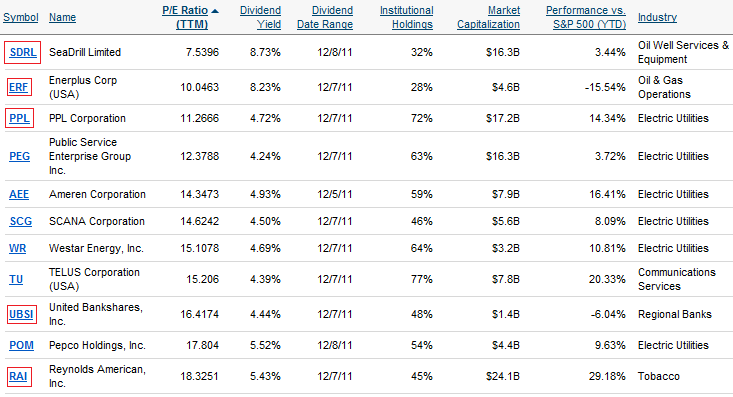Image resolution: width=733 pixels, height=397 pixels.
Task: Sort table by Symbol column header
Action: pyautogui.click(x=21, y=17)
